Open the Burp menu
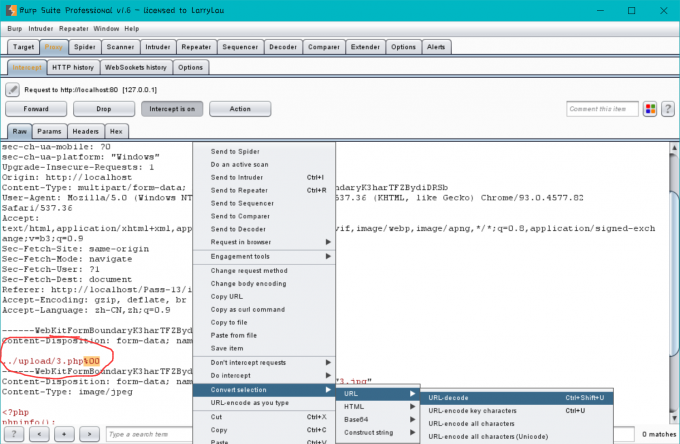Screen dimensions: 680x444 tap(14, 29)
